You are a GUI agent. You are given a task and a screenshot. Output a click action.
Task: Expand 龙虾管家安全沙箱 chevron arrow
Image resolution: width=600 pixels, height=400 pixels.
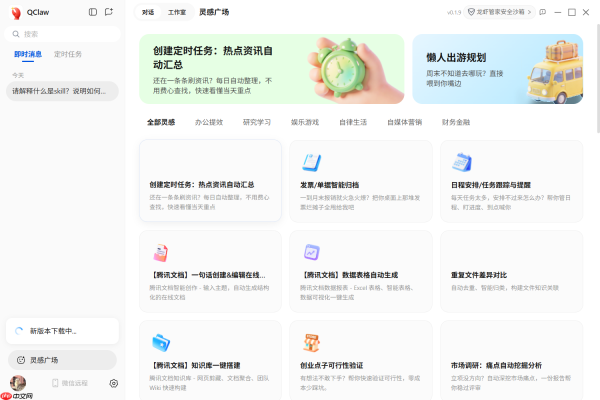[529, 12]
